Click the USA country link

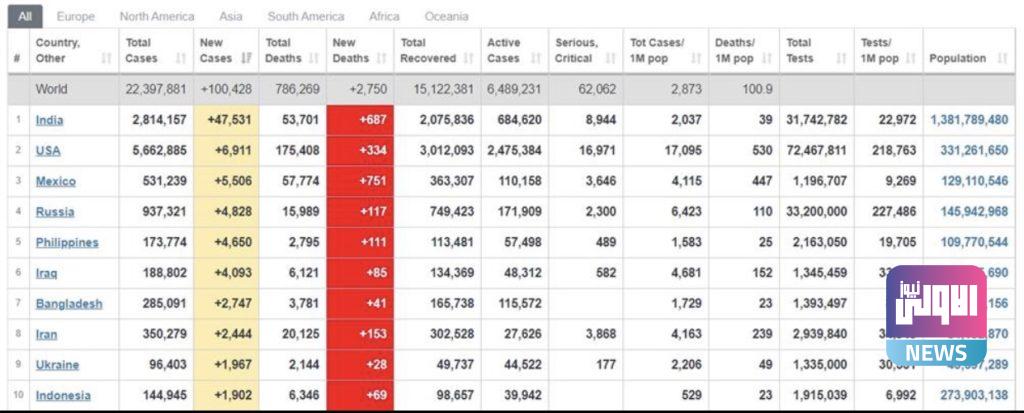click(47, 150)
